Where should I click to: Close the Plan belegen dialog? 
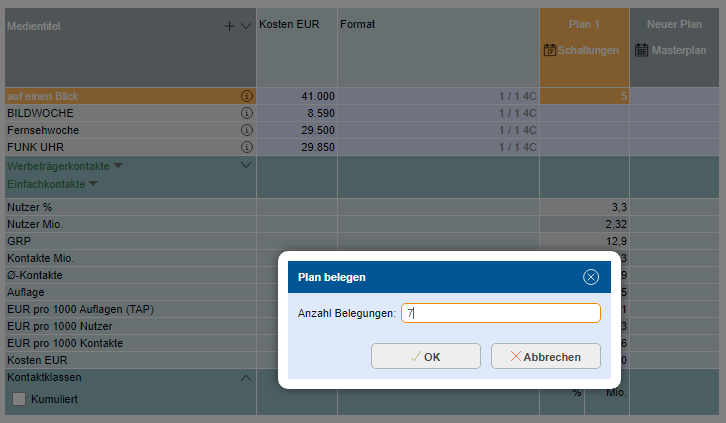(591, 277)
